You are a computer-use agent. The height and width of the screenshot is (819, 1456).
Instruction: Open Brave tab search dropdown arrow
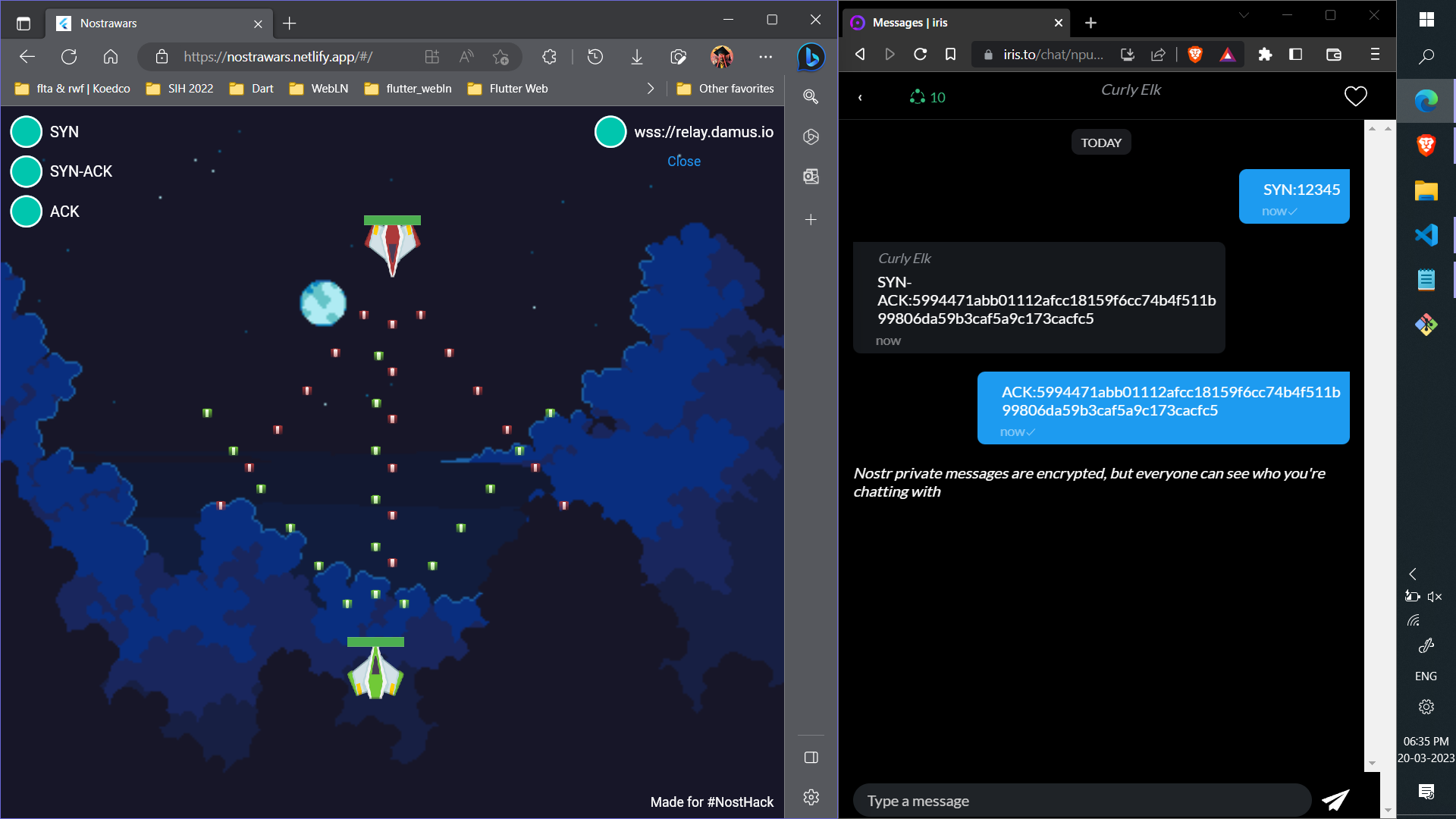point(1244,15)
